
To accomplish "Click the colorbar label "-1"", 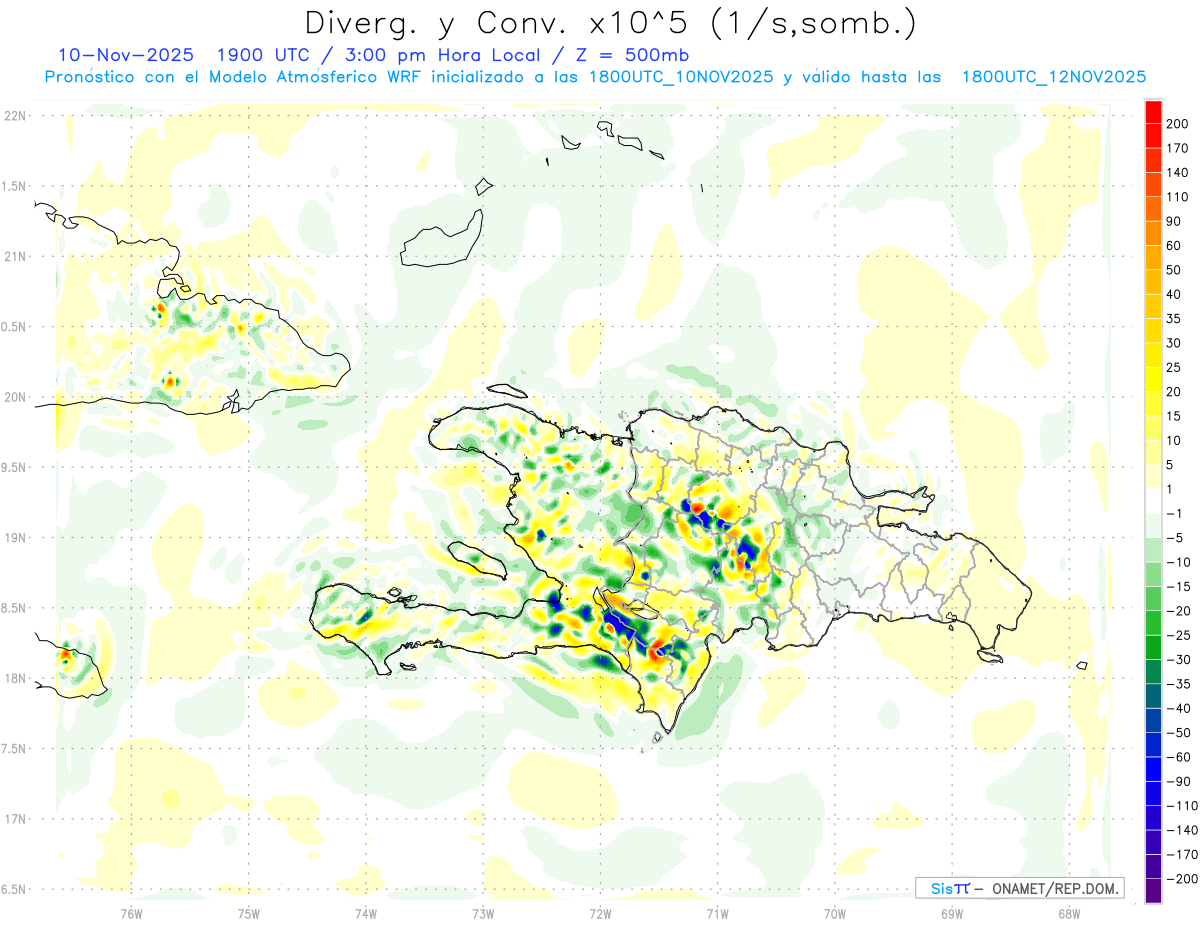I will pos(1174,514).
